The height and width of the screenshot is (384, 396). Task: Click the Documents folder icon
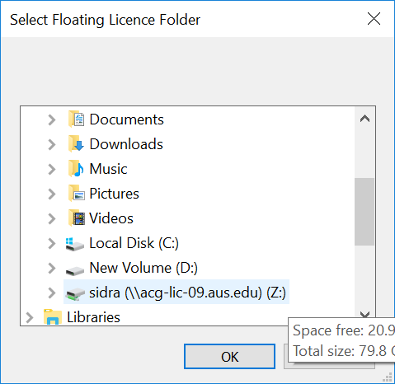pos(76,119)
